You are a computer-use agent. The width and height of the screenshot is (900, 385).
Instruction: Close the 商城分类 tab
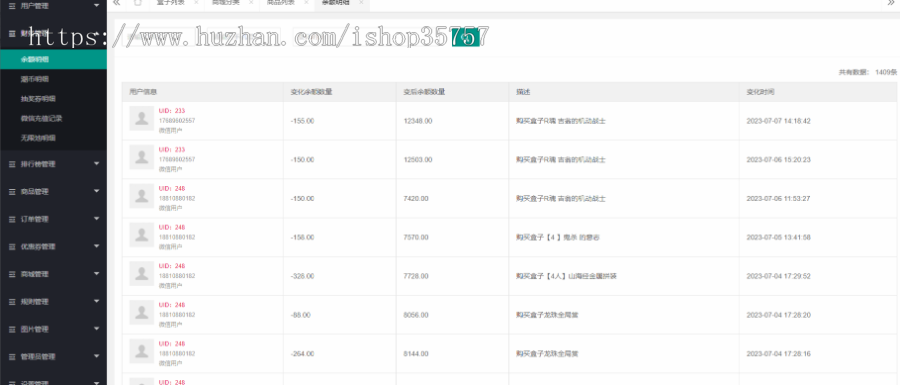[x=251, y=3]
